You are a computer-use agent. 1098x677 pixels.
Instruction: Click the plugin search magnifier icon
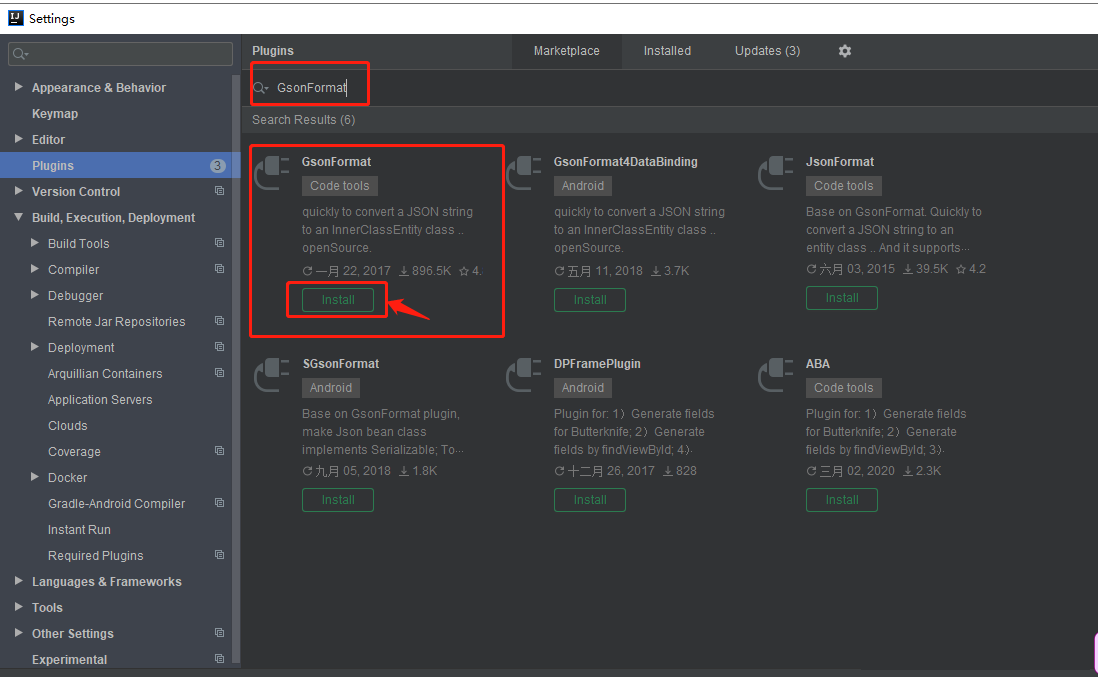click(x=260, y=88)
